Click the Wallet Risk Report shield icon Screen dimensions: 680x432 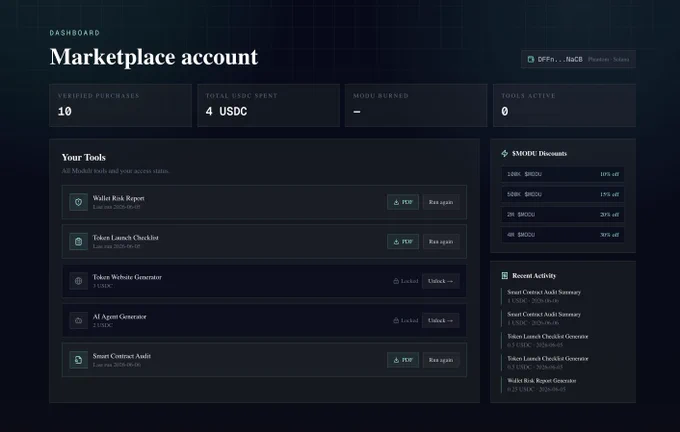(x=78, y=202)
